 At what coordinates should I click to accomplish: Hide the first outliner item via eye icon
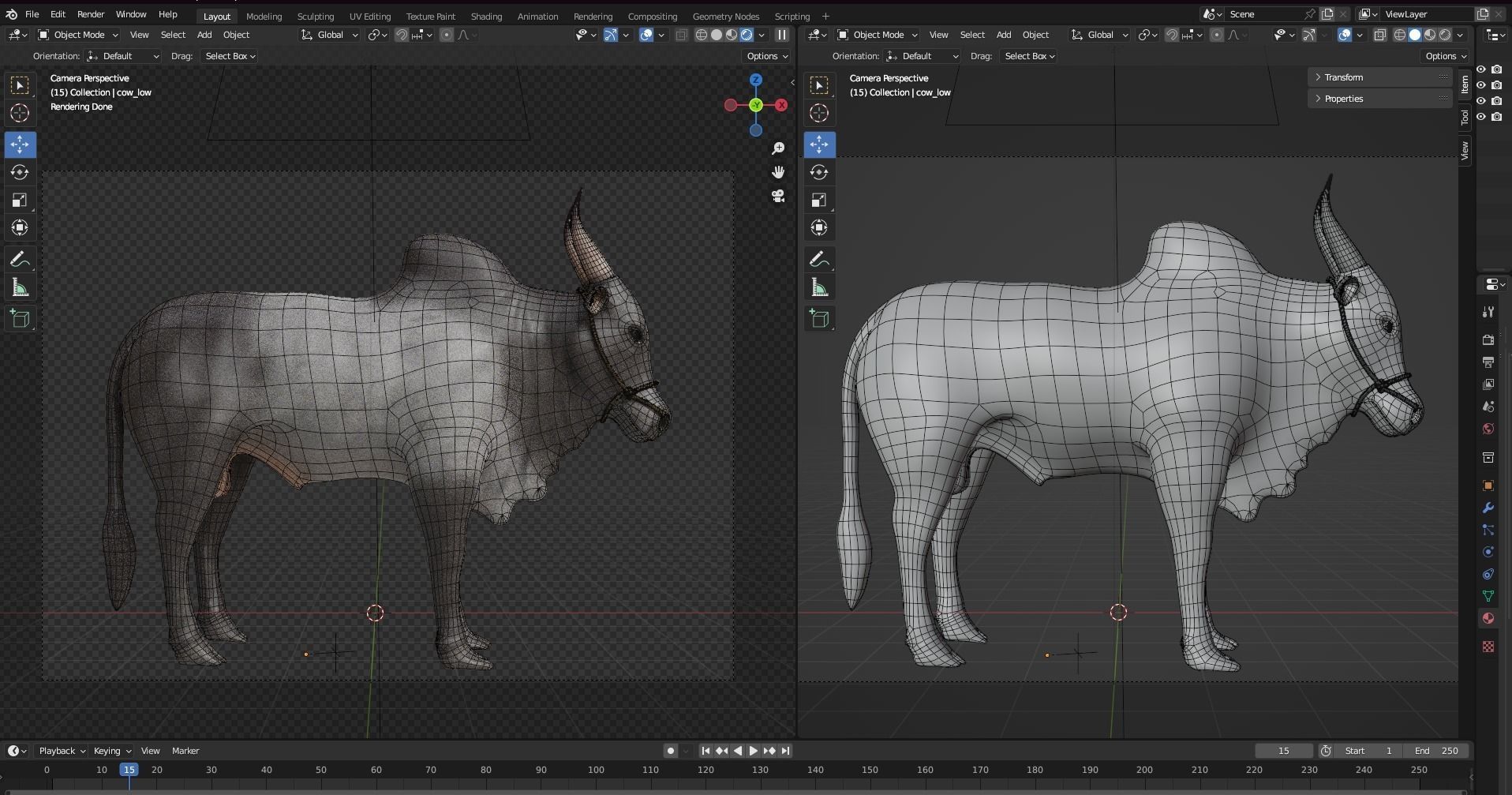pyautogui.click(x=1481, y=69)
